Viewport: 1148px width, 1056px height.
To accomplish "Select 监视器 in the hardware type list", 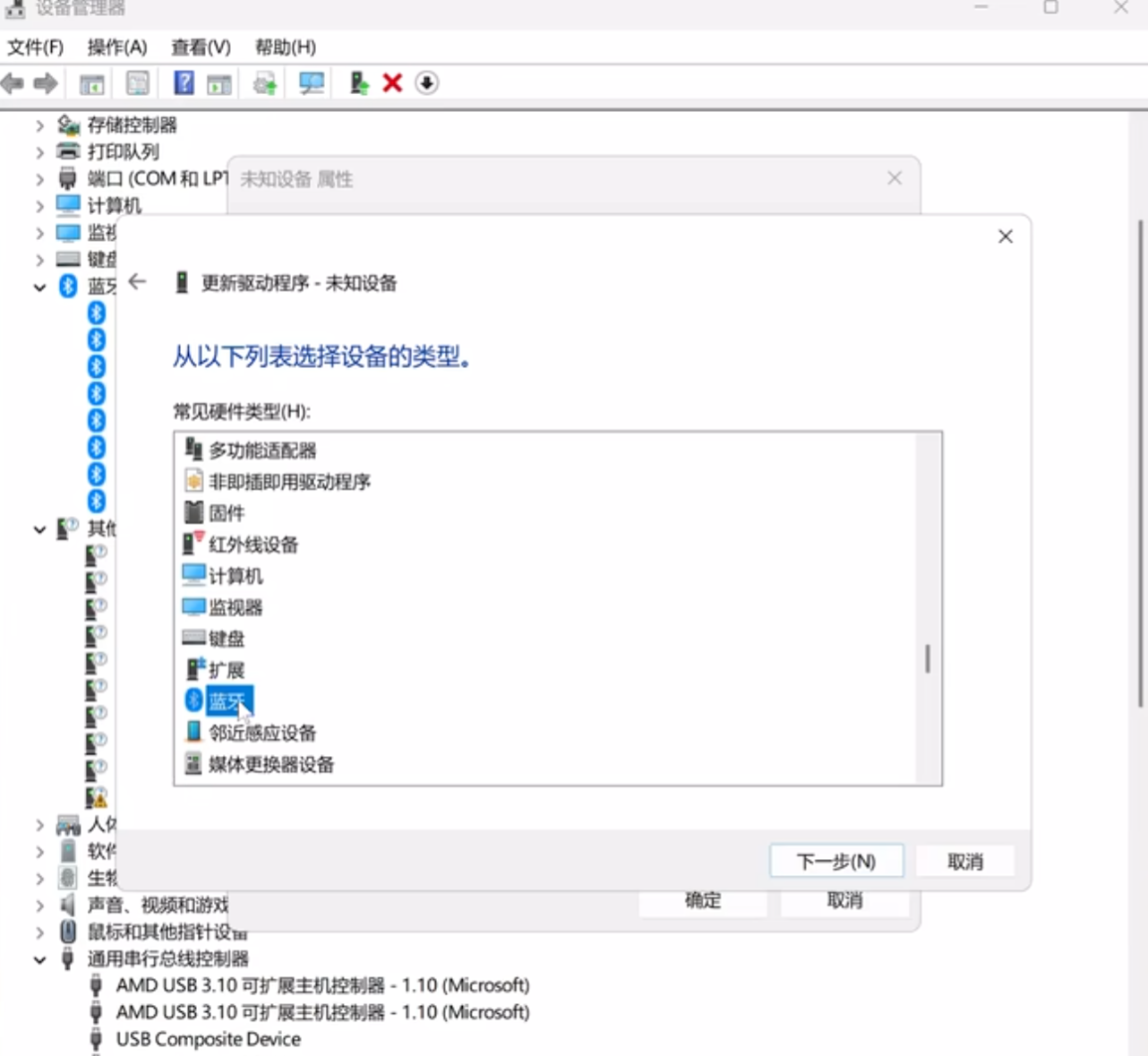I will (x=236, y=607).
